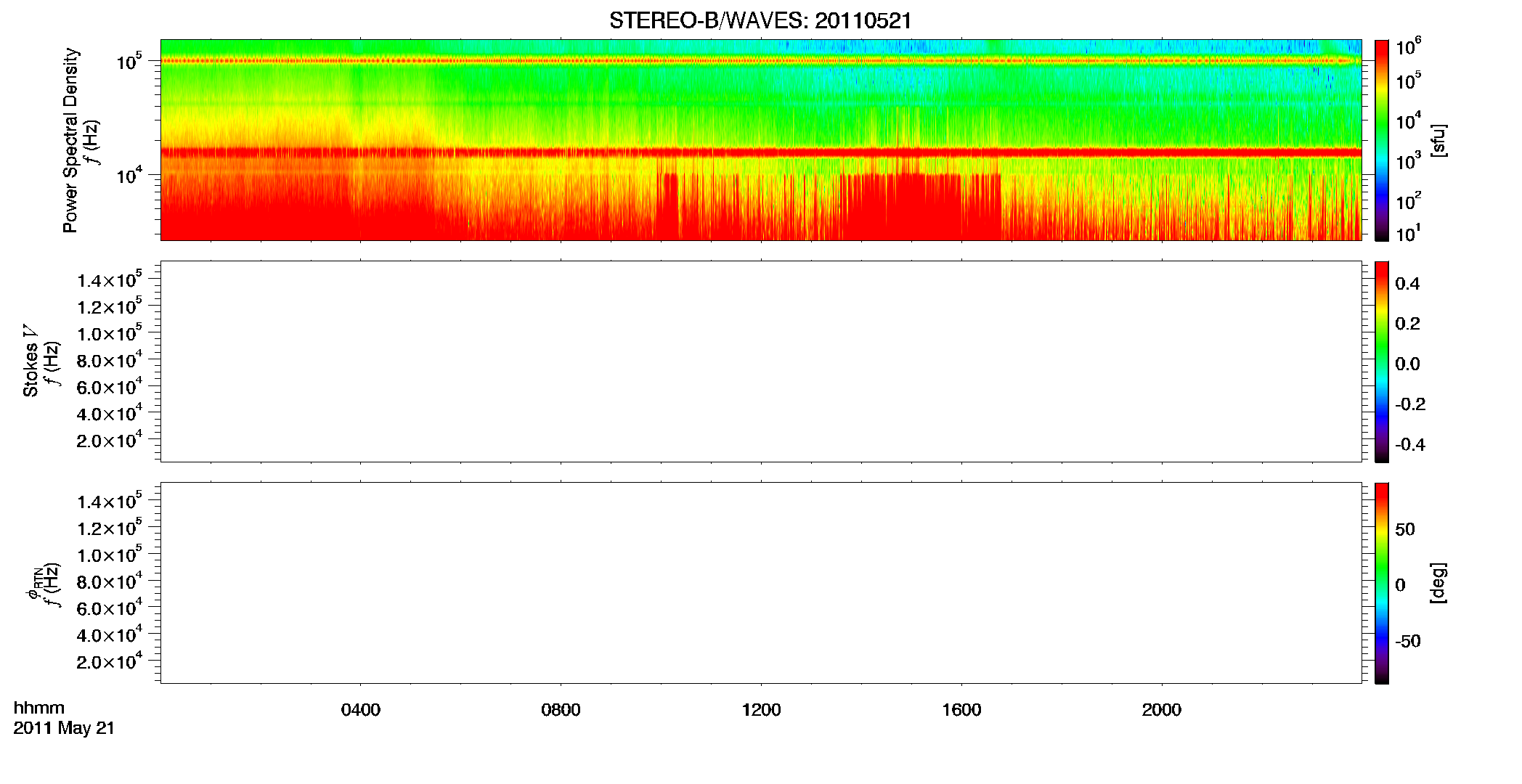Click the [sfu] unit label
The width and height of the screenshot is (1522, 784).
1438,141
